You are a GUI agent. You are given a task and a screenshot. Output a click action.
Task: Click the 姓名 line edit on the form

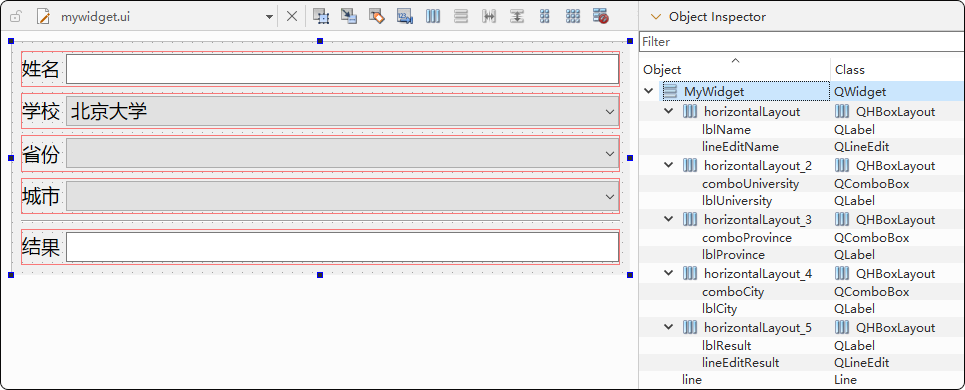tap(342, 69)
